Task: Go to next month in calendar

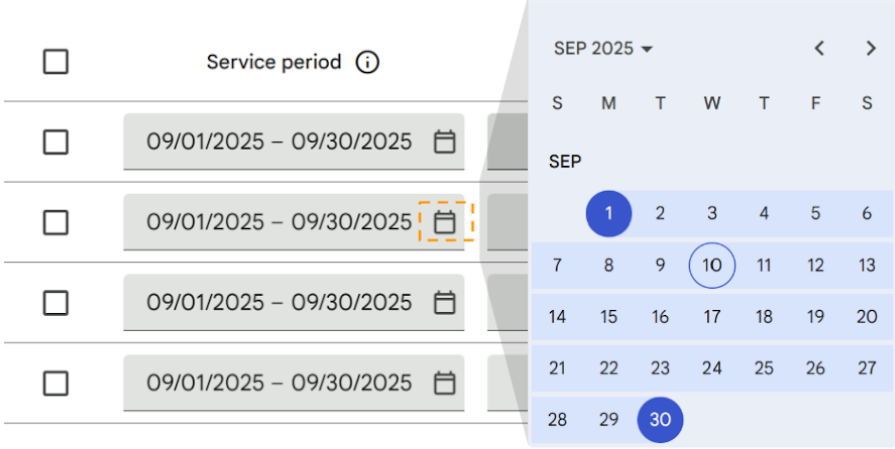Action: tap(871, 48)
